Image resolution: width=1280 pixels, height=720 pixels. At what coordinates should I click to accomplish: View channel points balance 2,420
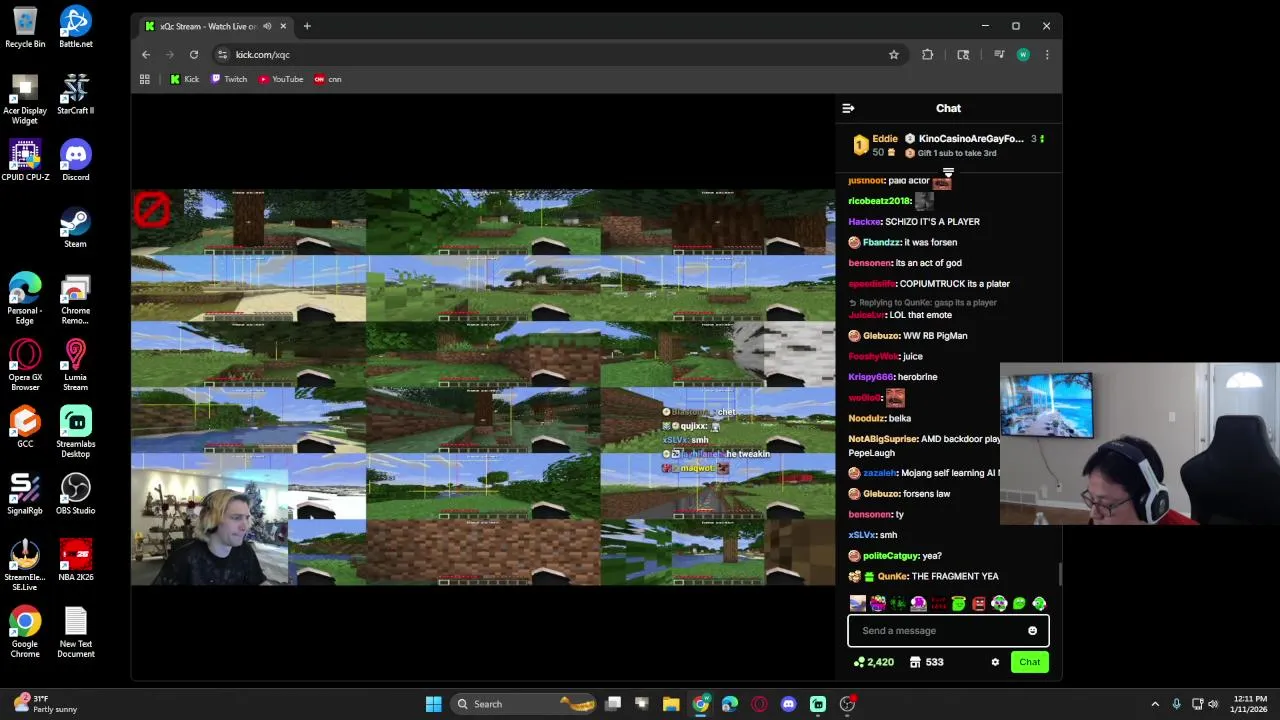[873, 662]
